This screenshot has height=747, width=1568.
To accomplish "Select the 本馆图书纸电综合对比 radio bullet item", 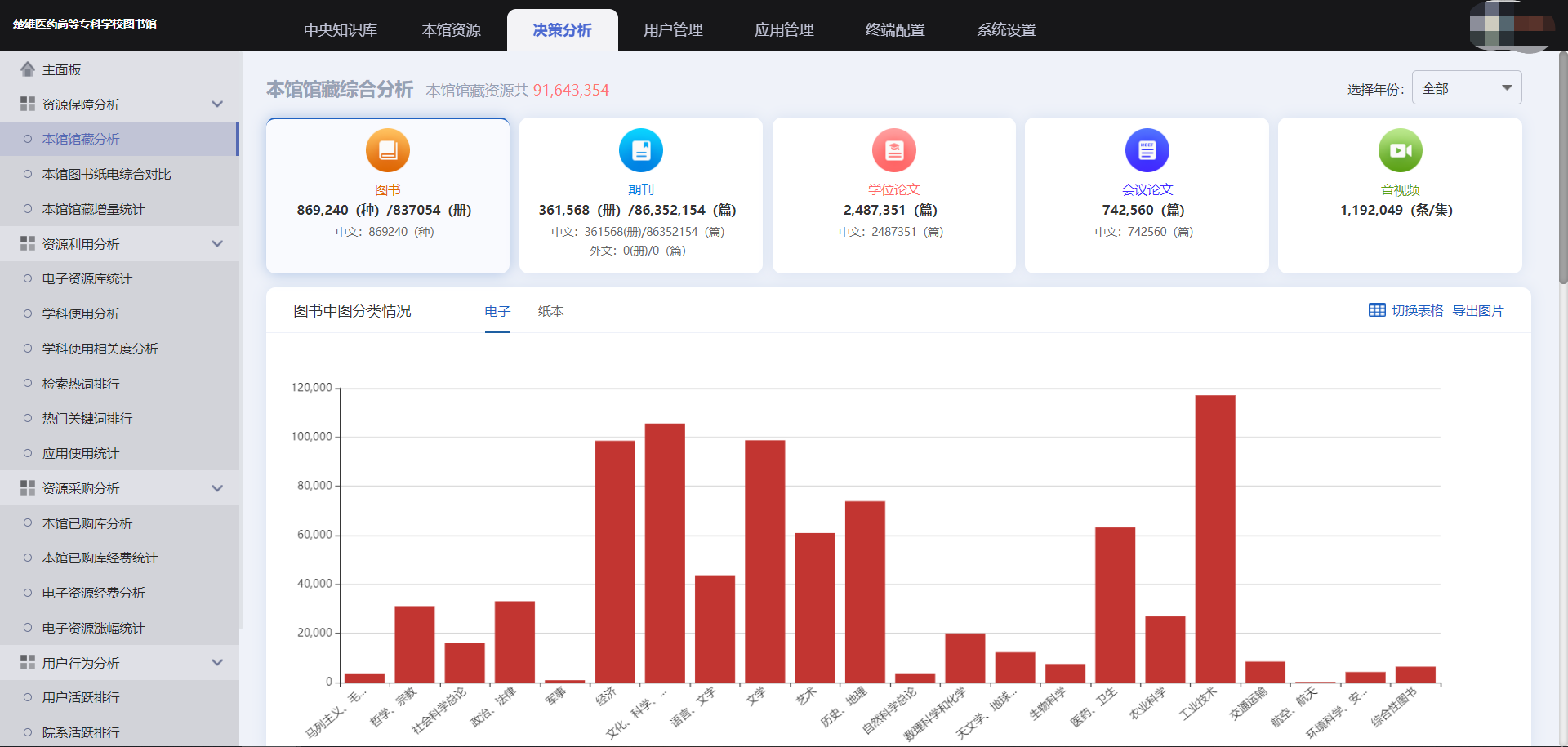I will [28, 174].
